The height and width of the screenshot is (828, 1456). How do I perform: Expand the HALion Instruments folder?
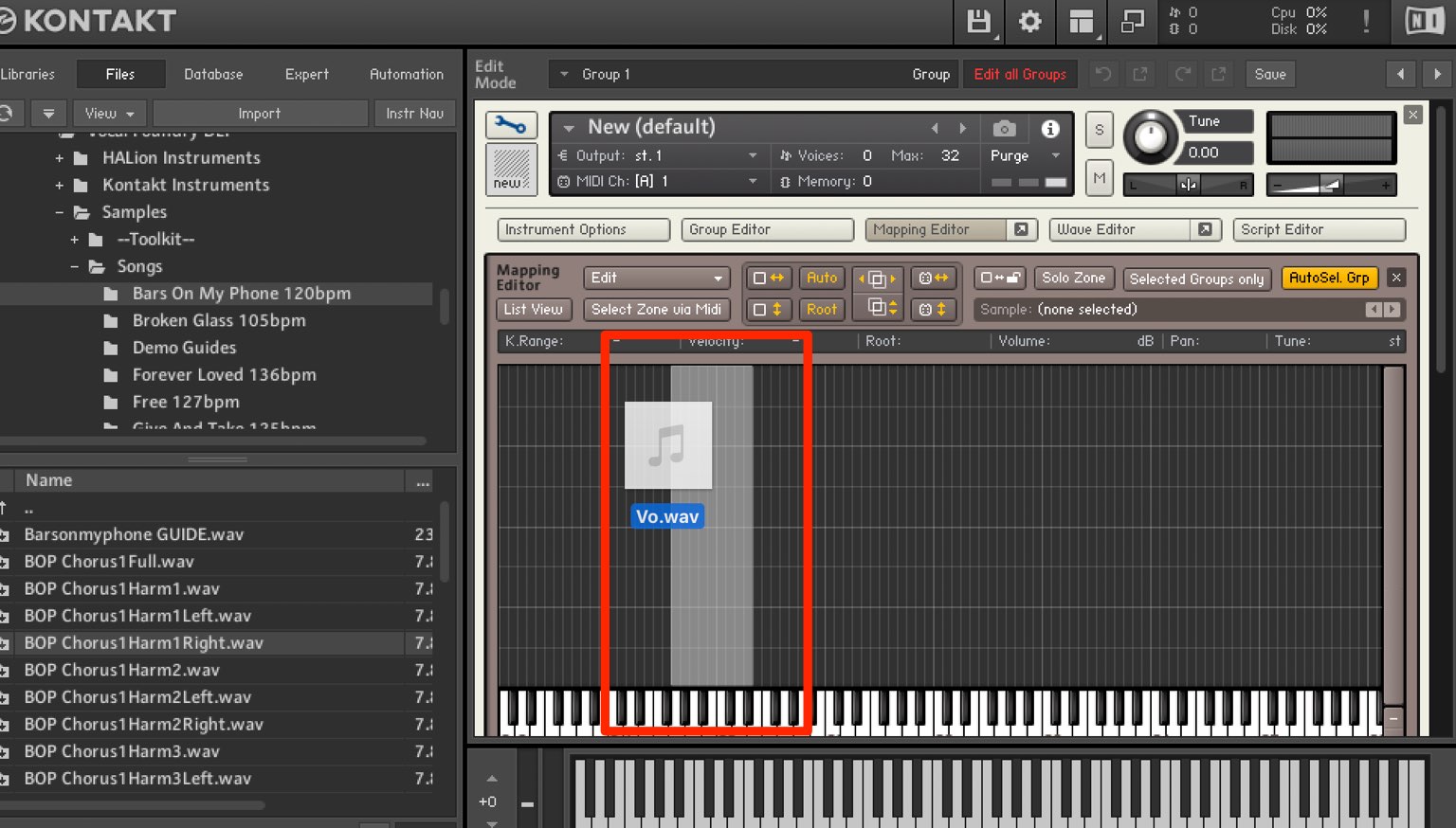(x=60, y=158)
